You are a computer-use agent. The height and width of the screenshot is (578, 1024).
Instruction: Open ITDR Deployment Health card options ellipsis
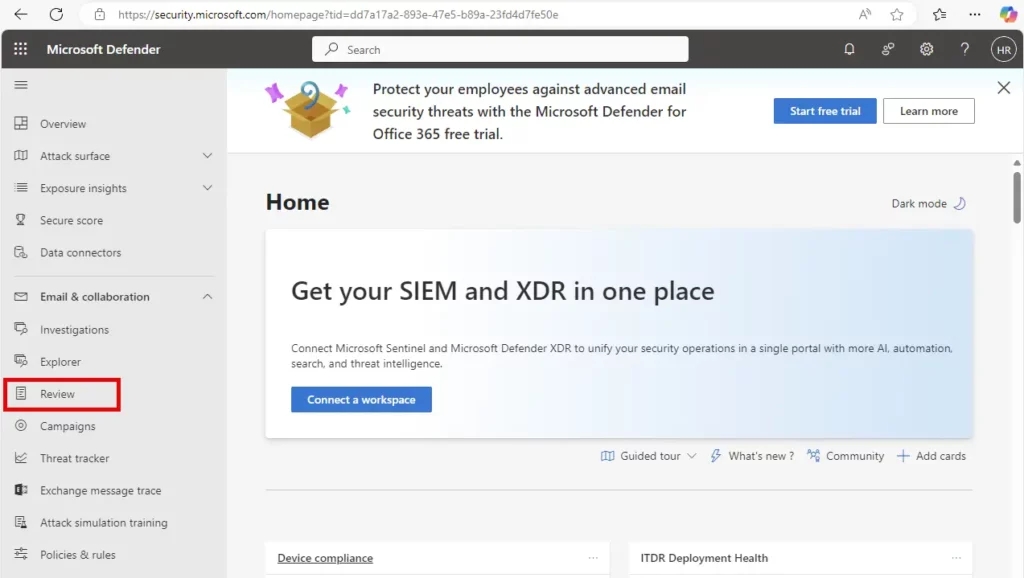click(x=956, y=558)
